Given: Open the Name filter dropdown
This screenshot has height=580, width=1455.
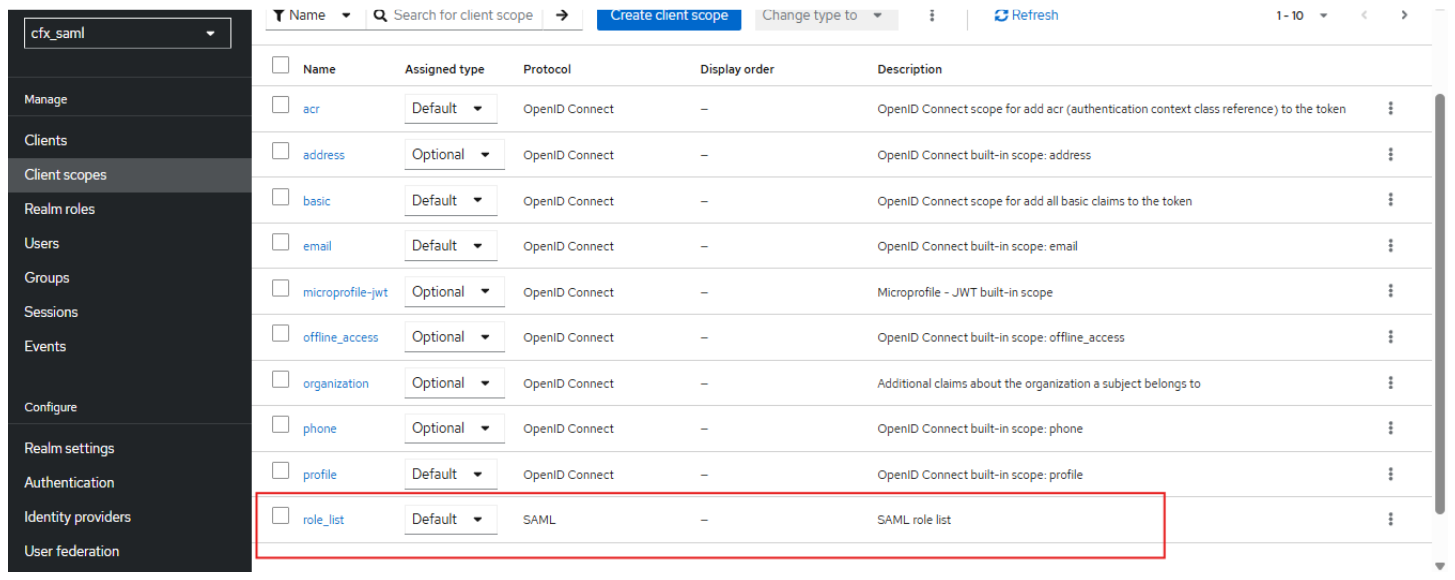Looking at the screenshot, I should point(314,15).
